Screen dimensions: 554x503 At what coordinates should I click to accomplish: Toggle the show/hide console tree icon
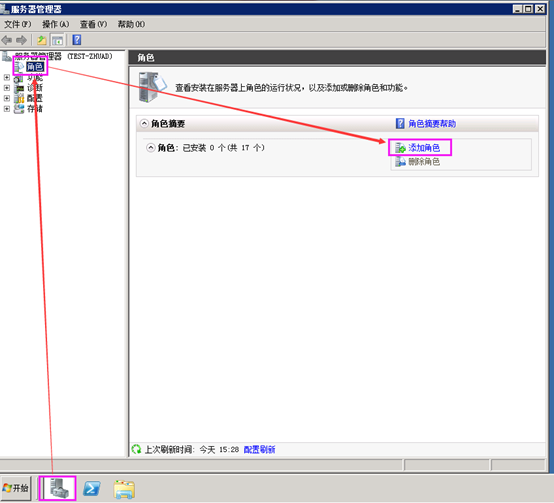click(x=57, y=40)
